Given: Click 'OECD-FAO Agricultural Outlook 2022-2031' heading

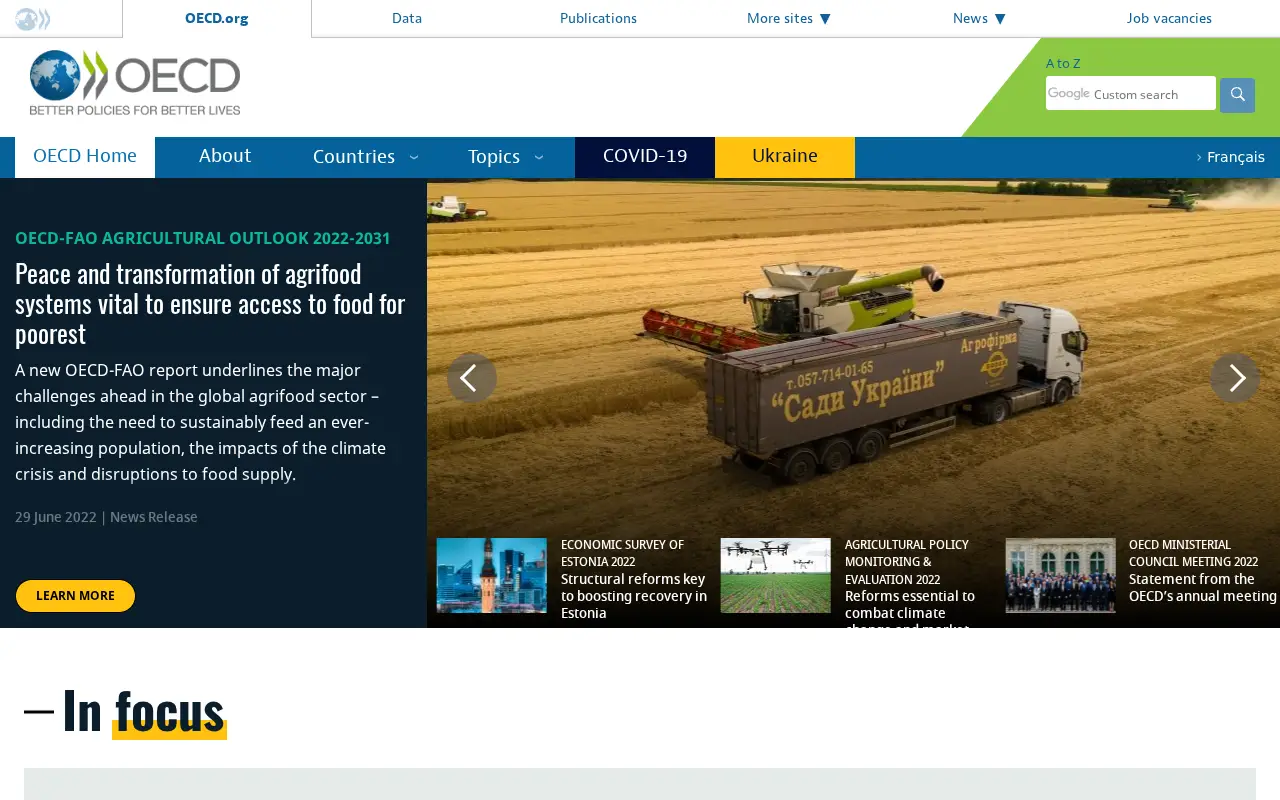Looking at the screenshot, I should pos(203,238).
